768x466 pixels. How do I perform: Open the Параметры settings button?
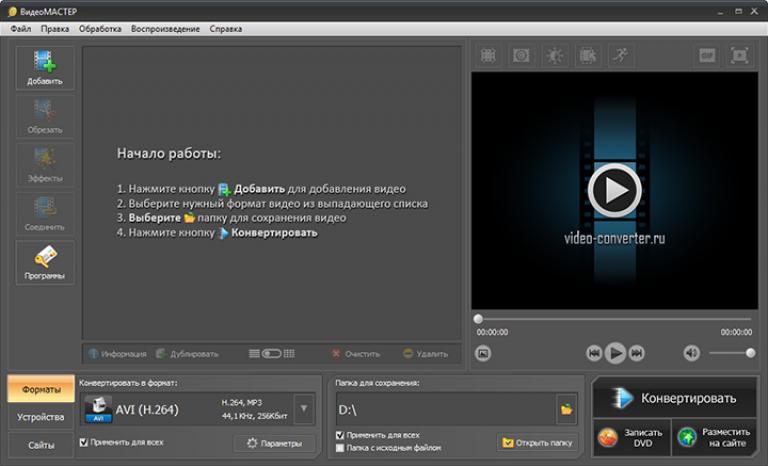click(x=275, y=443)
